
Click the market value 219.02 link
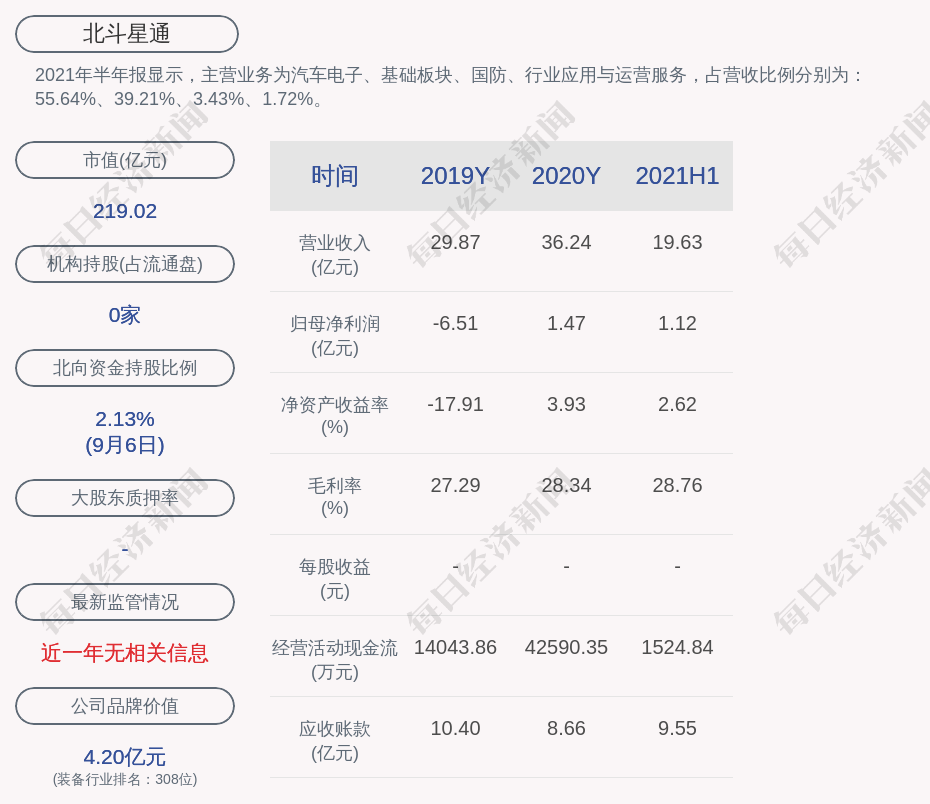(x=124, y=211)
